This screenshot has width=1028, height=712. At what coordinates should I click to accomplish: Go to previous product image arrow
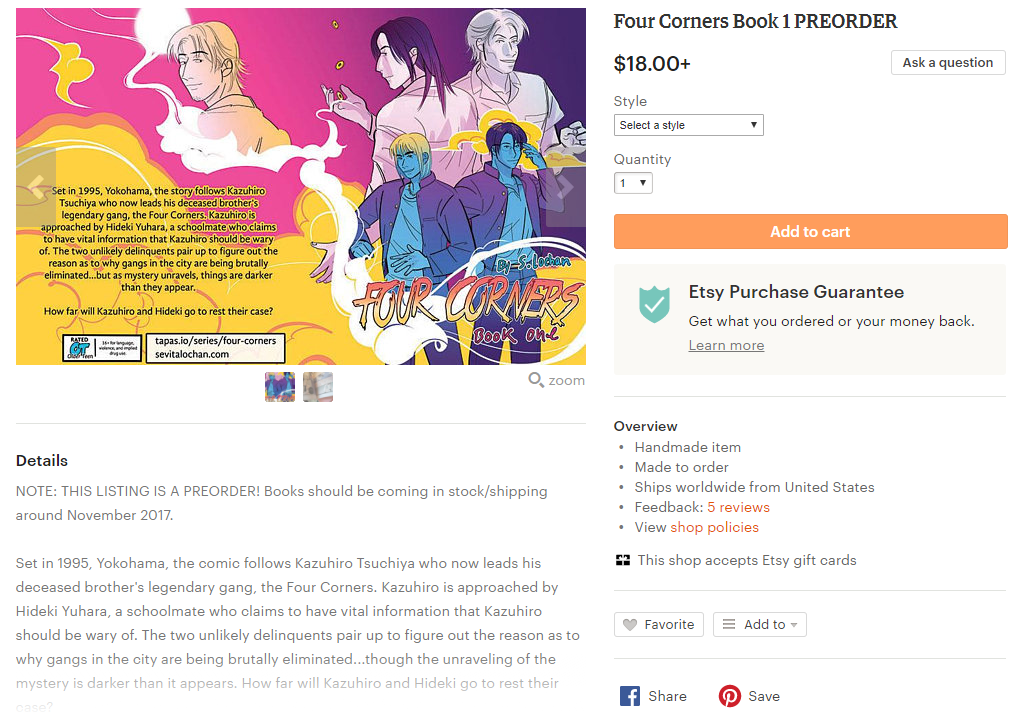pos(35,188)
